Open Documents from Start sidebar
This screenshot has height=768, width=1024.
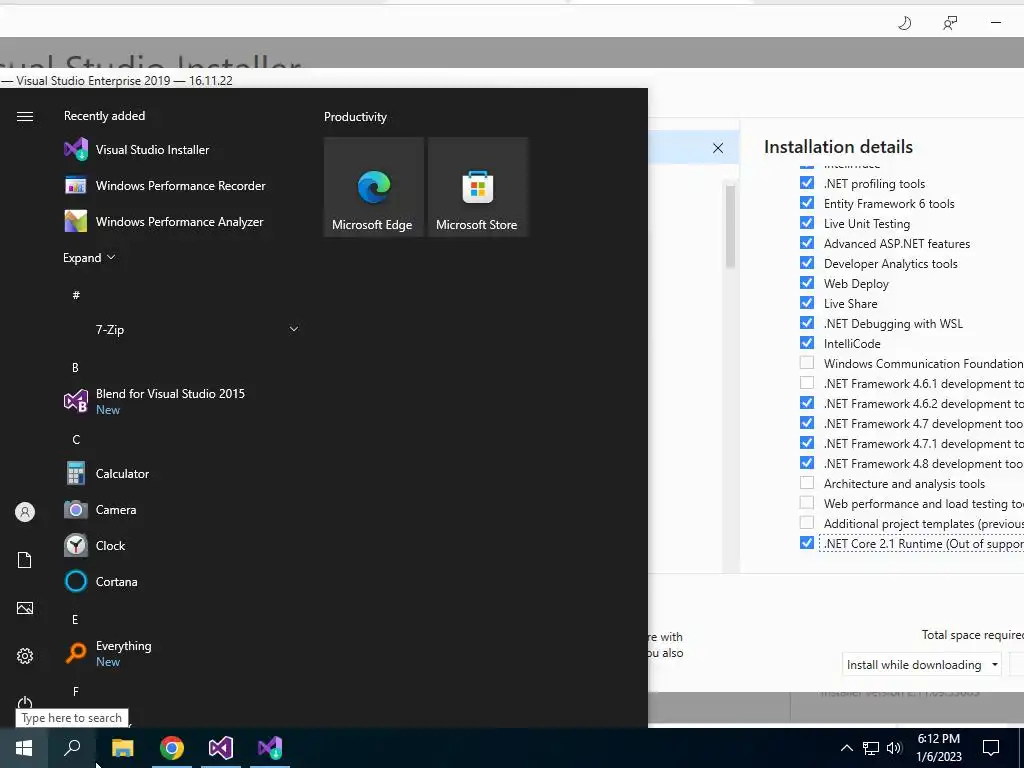[25, 560]
